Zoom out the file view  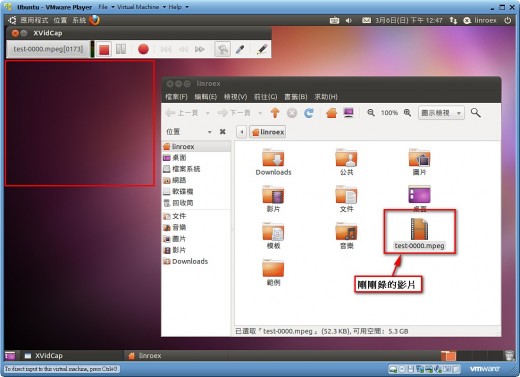pos(371,113)
